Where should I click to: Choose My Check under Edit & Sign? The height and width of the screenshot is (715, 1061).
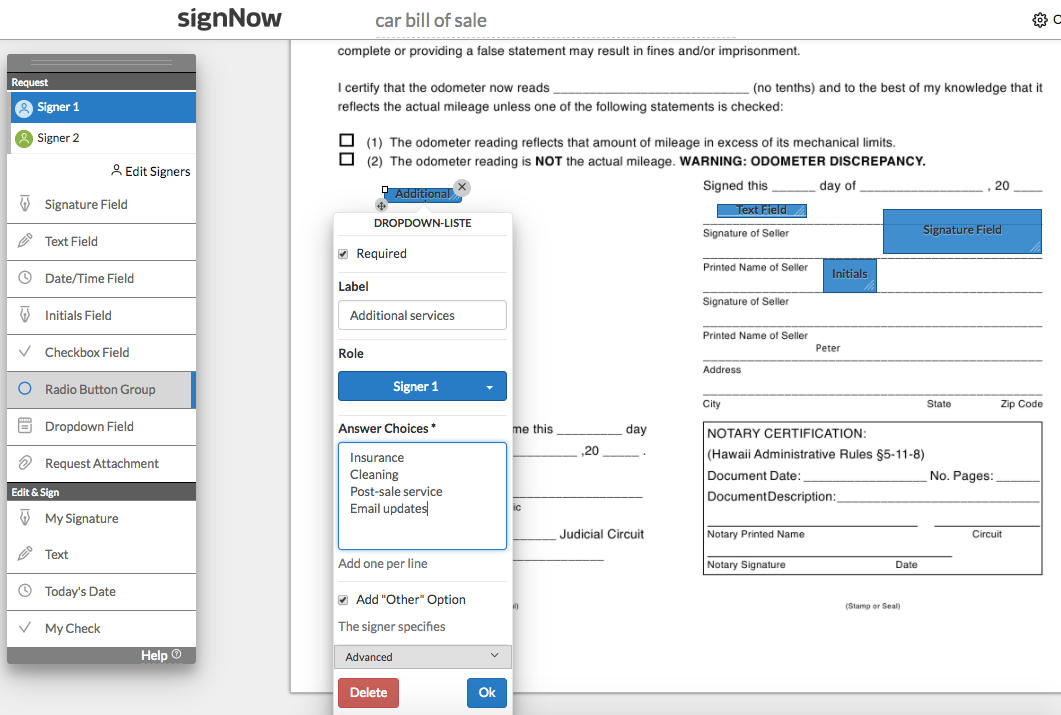pyautogui.click(x=101, y=629)
